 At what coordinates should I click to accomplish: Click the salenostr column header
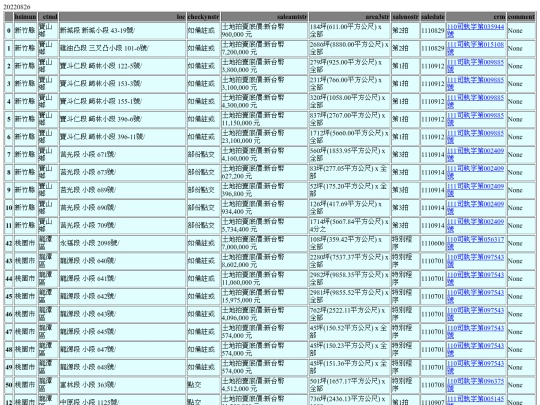coord(405,17)
